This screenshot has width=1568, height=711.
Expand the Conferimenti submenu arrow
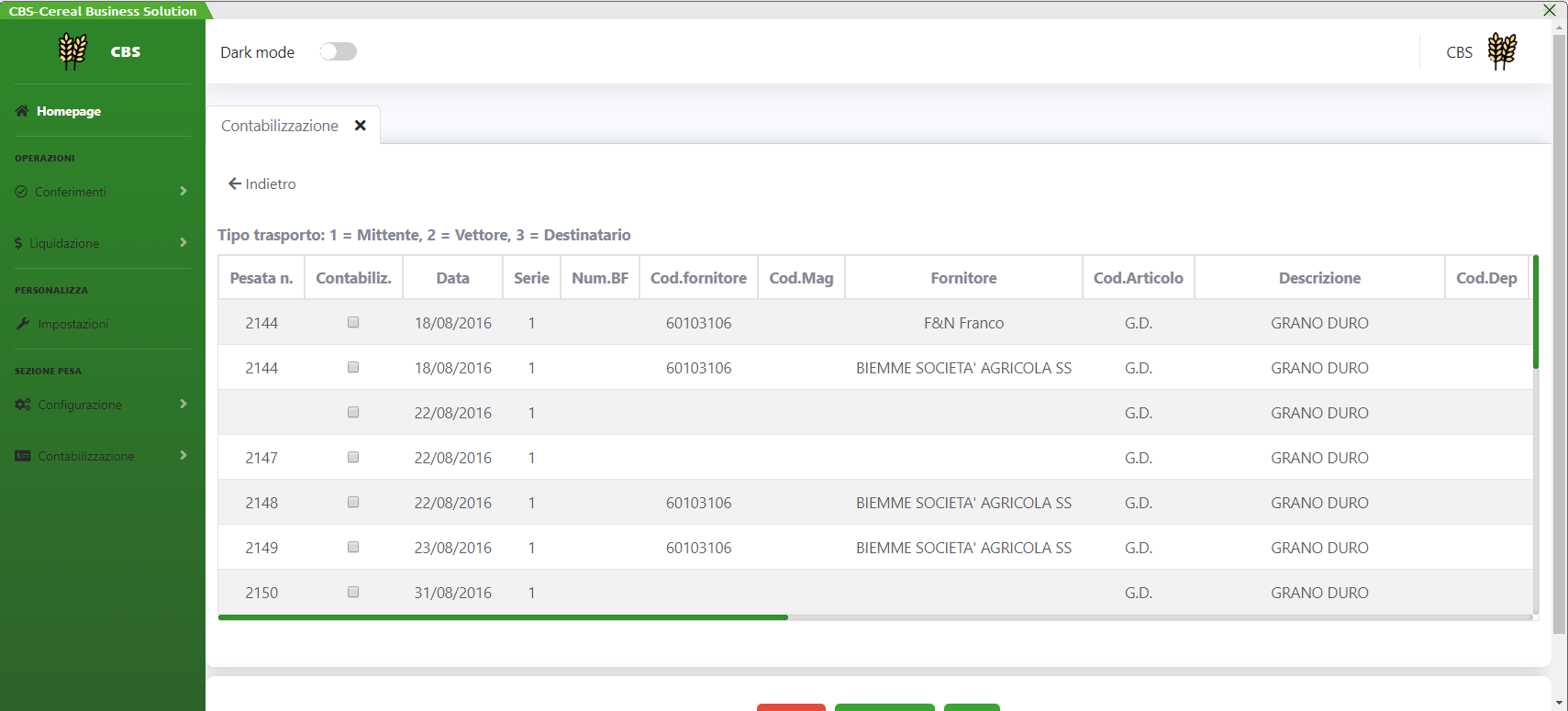click(x=183, y=191)
